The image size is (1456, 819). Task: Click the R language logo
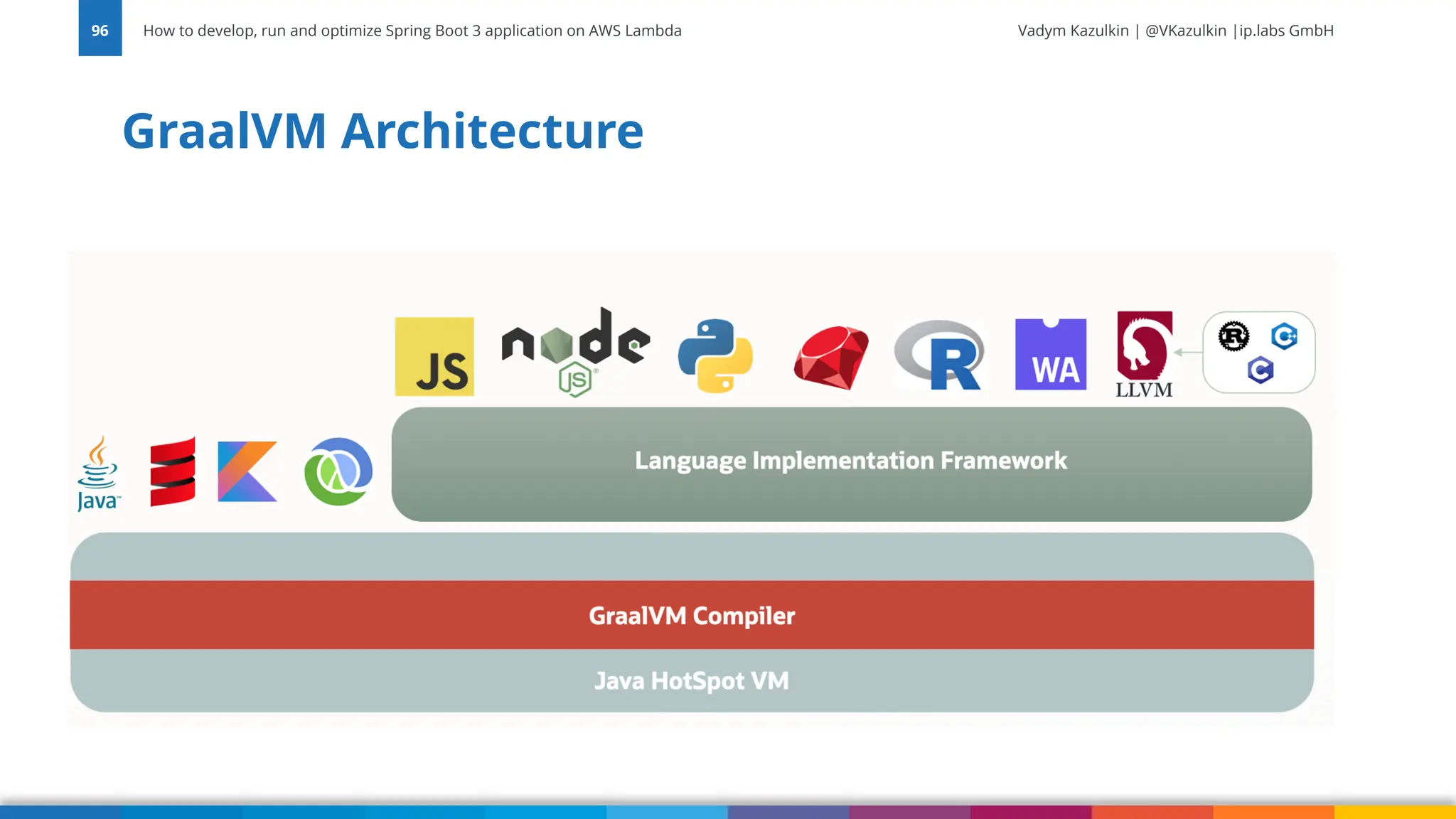tap(940, 355)
